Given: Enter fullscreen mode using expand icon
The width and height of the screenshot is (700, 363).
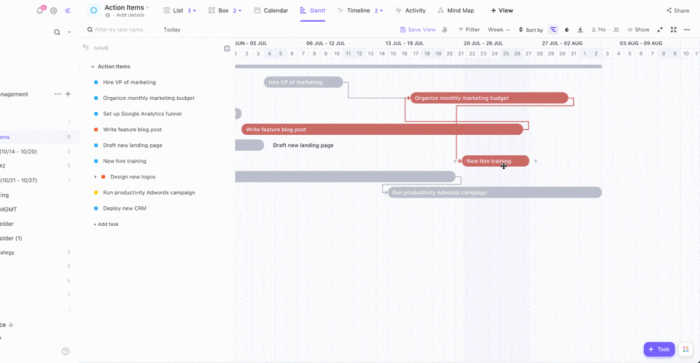Looking at the screenshot, I should pyautogui.click(x=673, y=29).
